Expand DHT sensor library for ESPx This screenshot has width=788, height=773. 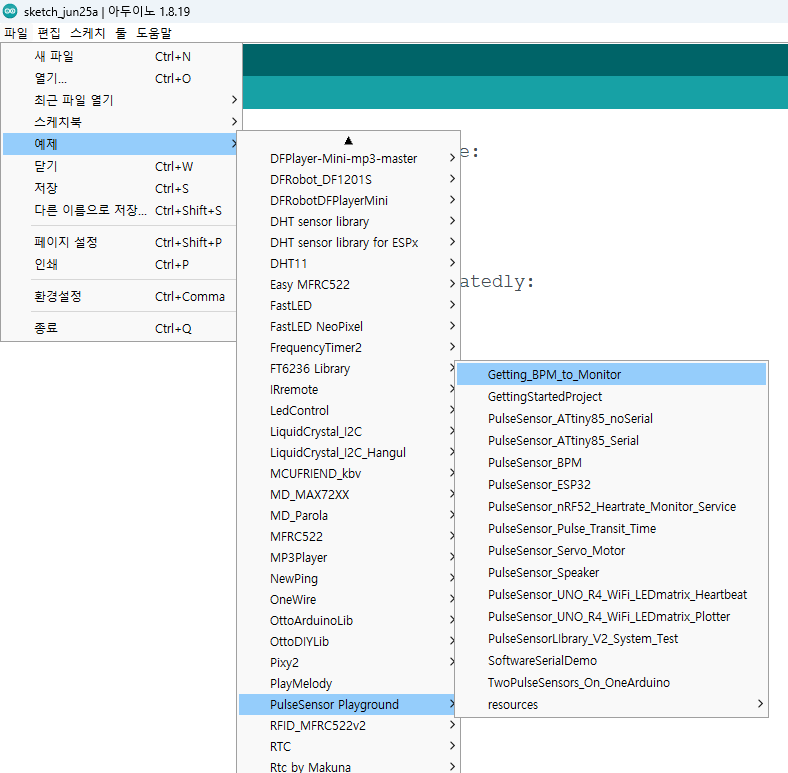[348, 242]
